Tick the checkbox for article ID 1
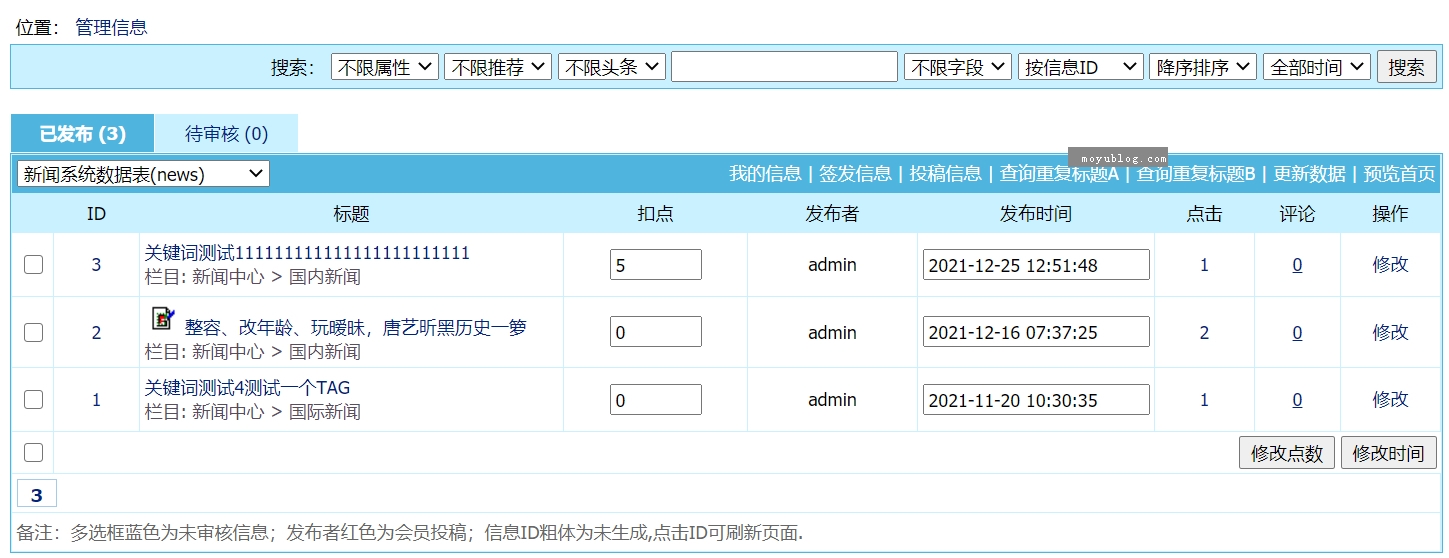The height and width of the screenshot is (558, 1449). coord(33,399)
